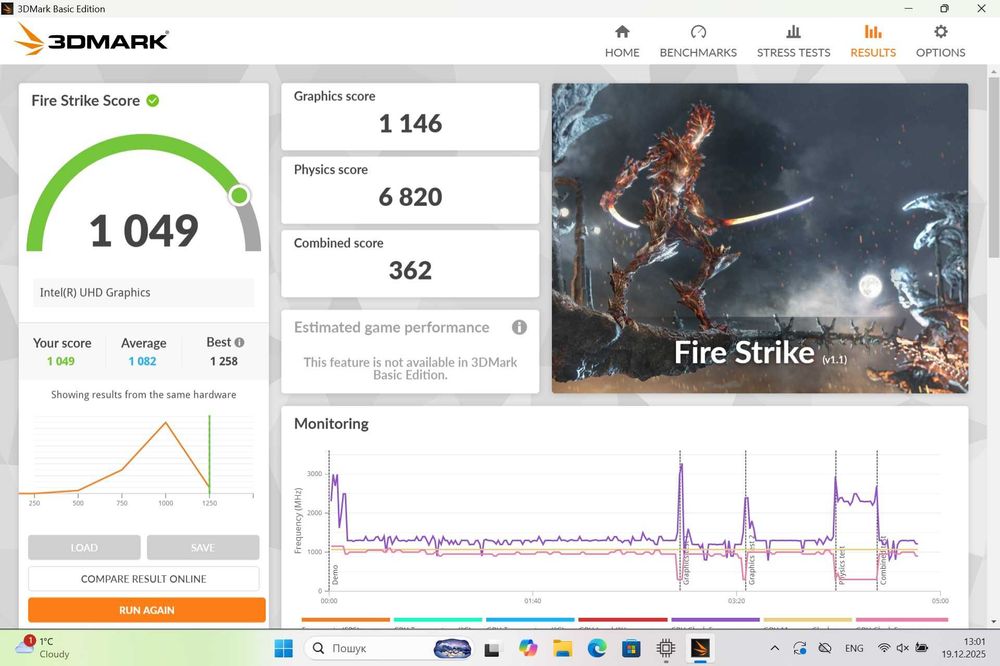Click COMPARE RESULT ONLINE
1000x666 pixels.
coord(143,579)
